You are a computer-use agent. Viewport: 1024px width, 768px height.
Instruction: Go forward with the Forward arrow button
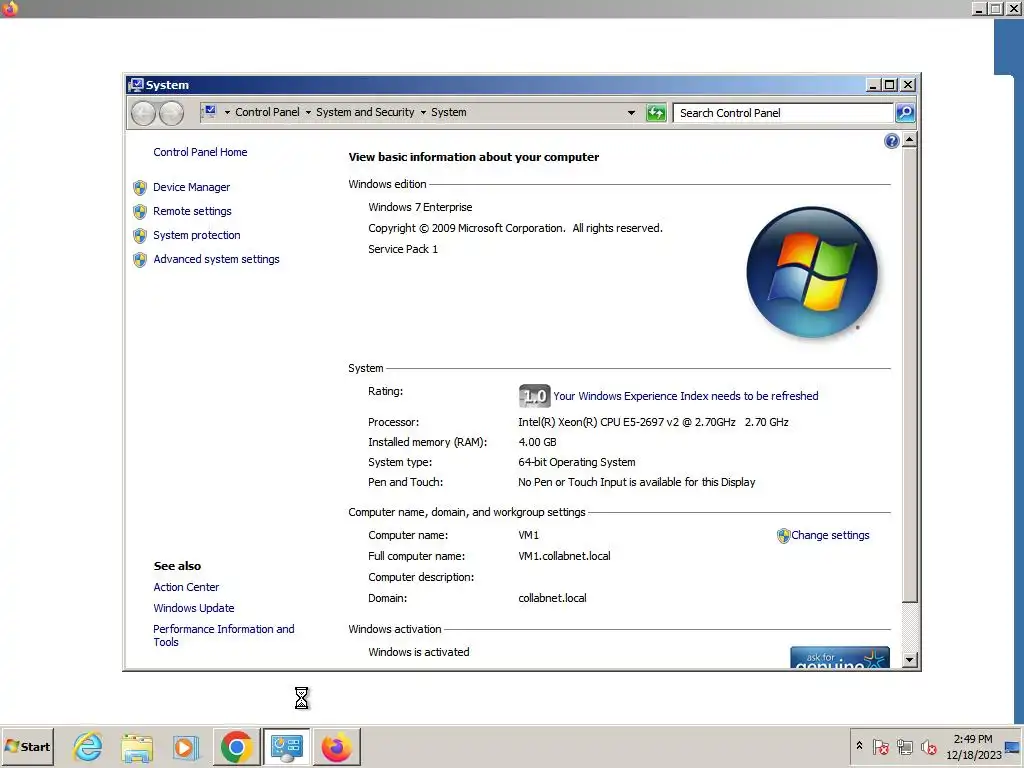click(172, 114)
